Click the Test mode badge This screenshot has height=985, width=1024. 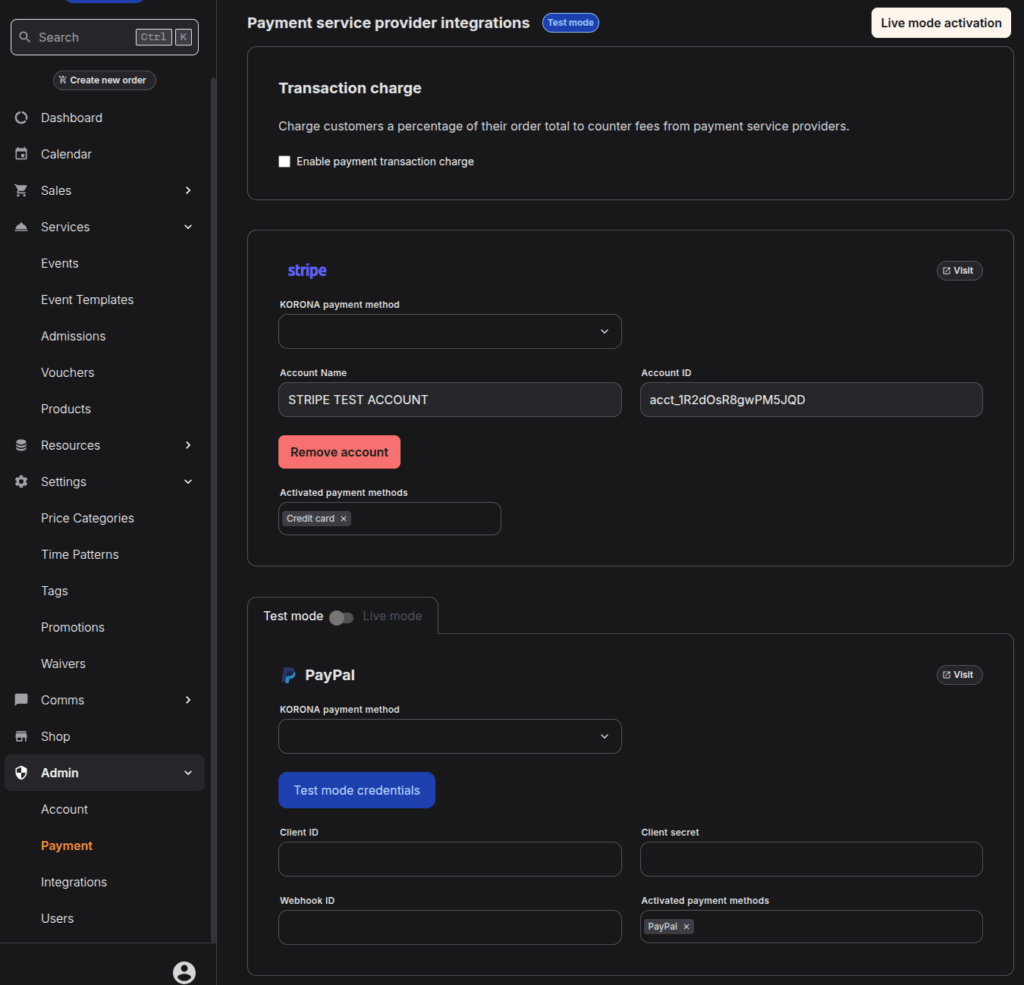coord(571,23)
